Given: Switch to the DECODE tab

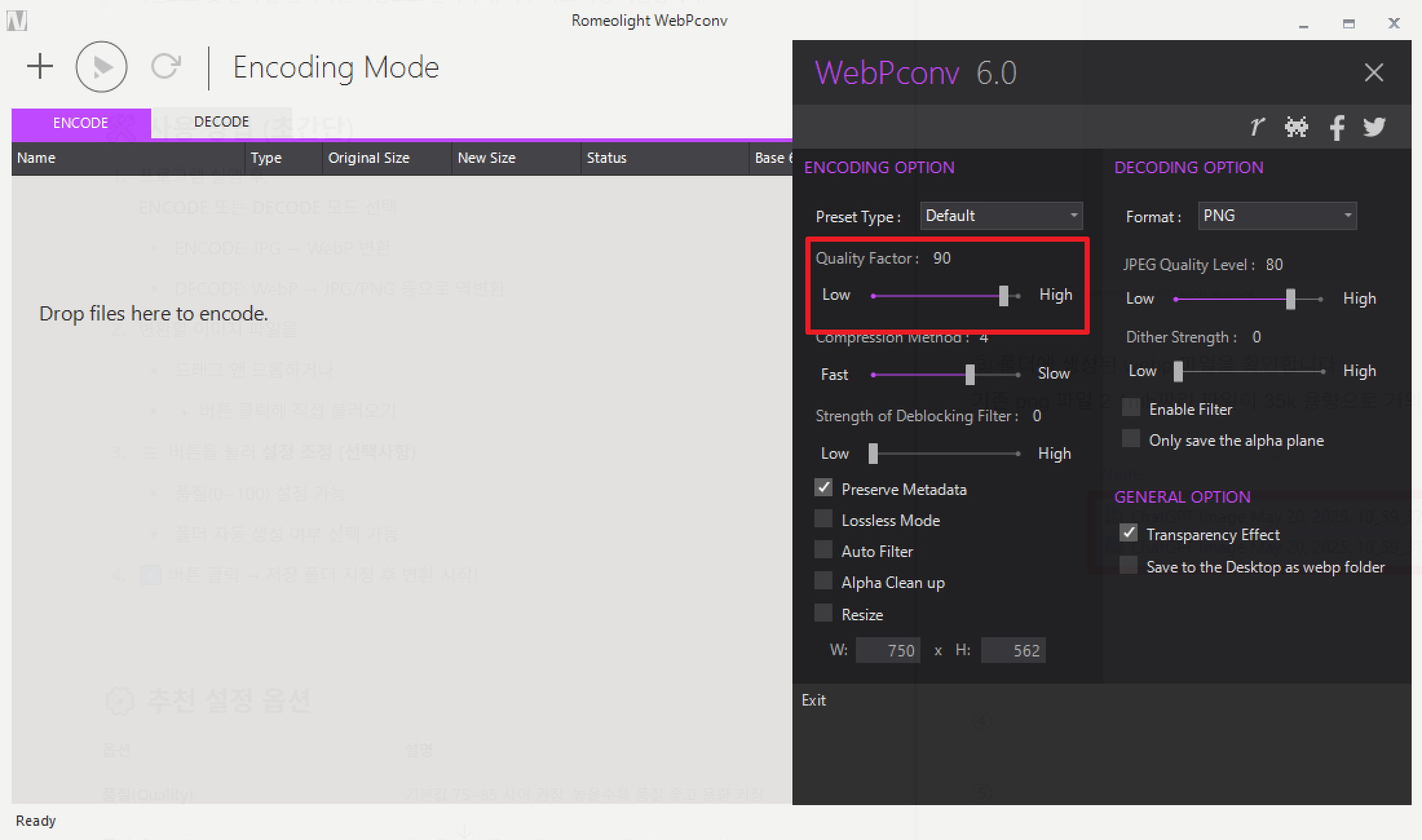Looking at the screenshot, I should [x=222, y=121].
